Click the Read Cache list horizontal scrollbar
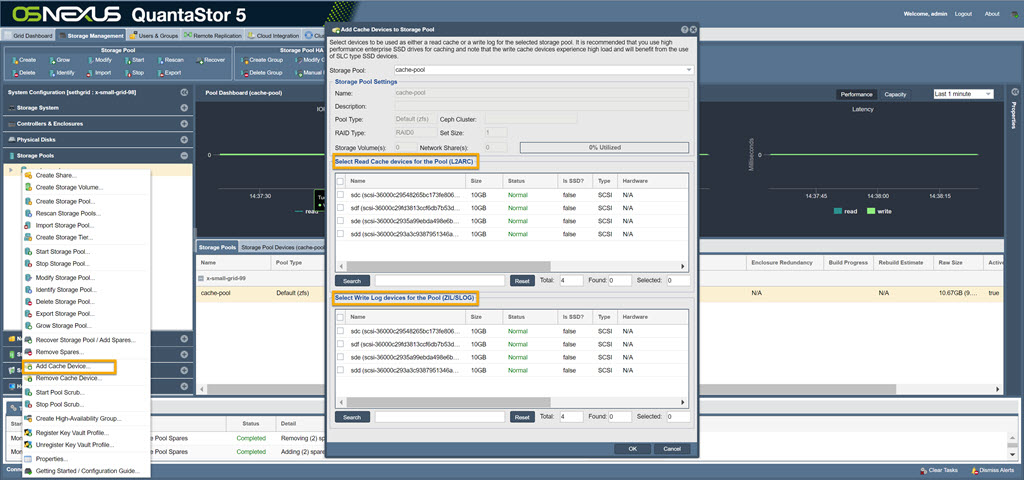The image size is (1024, 481). 449,266
